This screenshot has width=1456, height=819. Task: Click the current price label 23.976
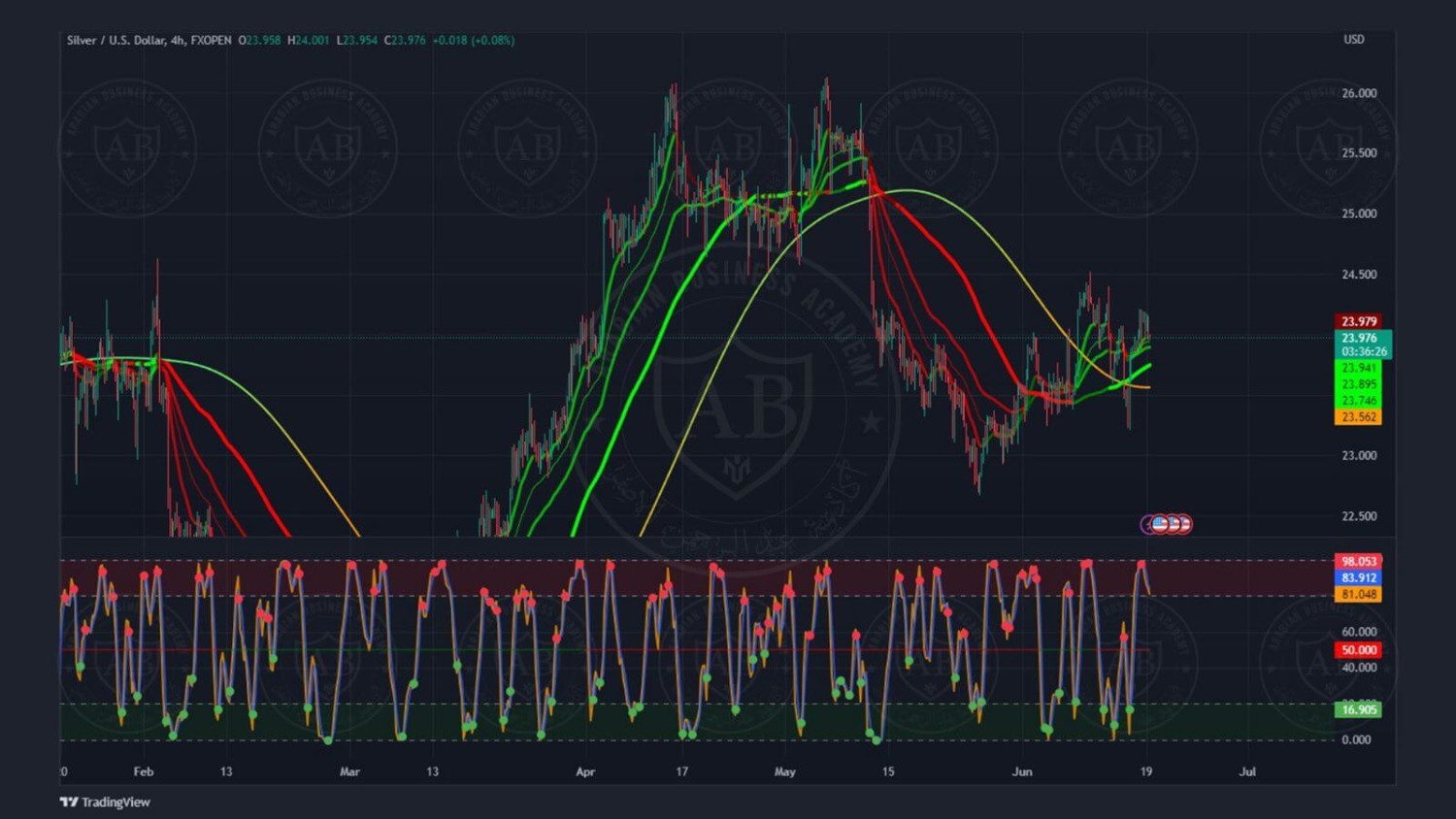[1359, 338]
